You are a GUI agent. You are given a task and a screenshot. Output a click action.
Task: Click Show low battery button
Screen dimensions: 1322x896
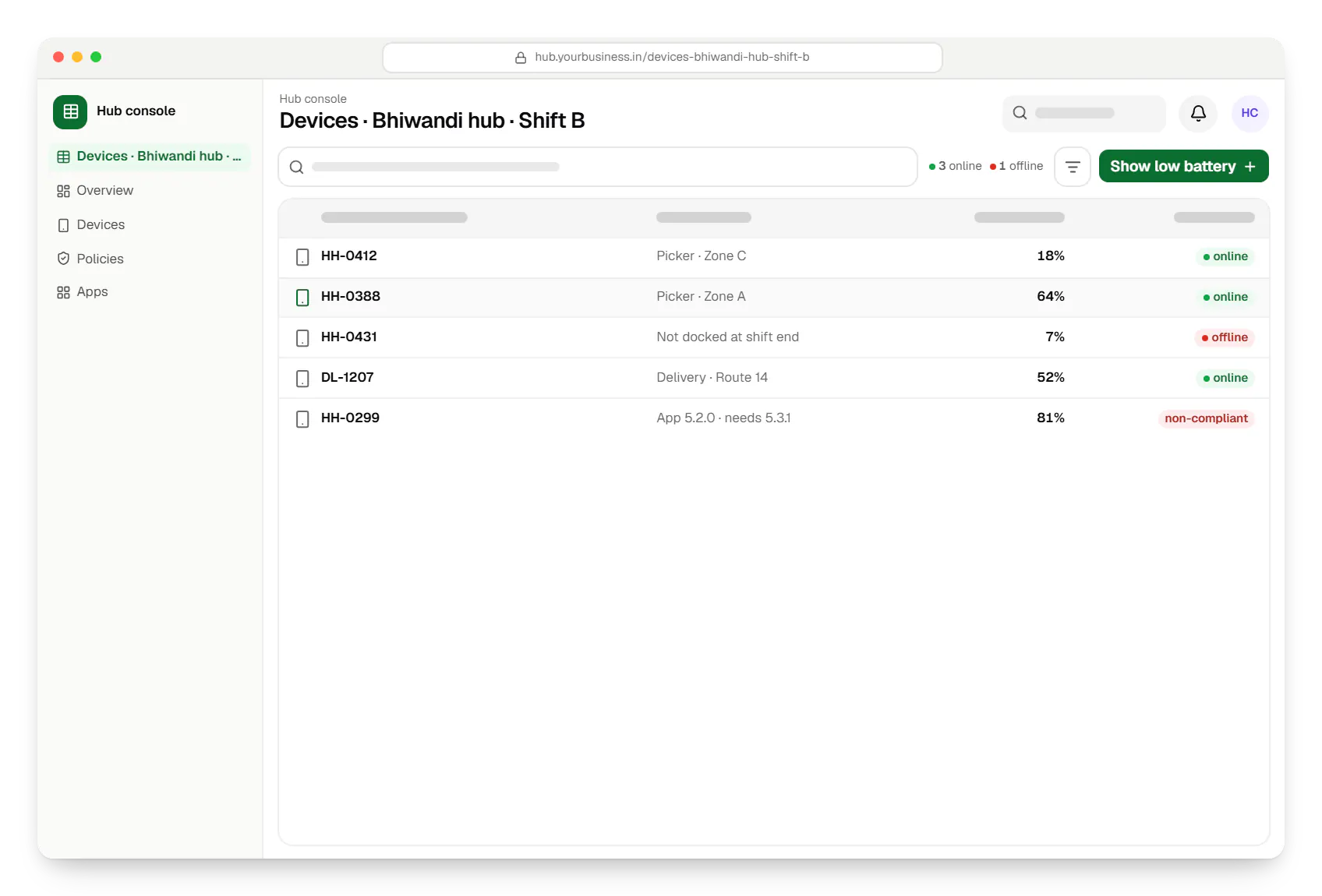click(1183, 166)
